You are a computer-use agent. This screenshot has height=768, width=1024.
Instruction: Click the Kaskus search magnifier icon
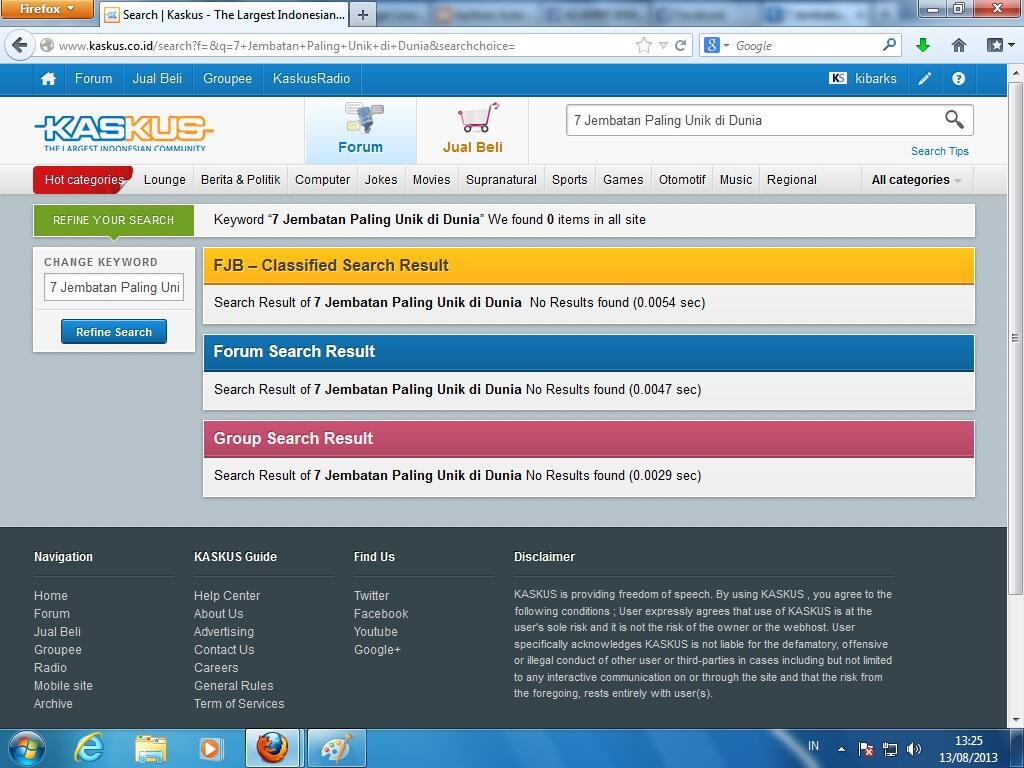point(954,120)
